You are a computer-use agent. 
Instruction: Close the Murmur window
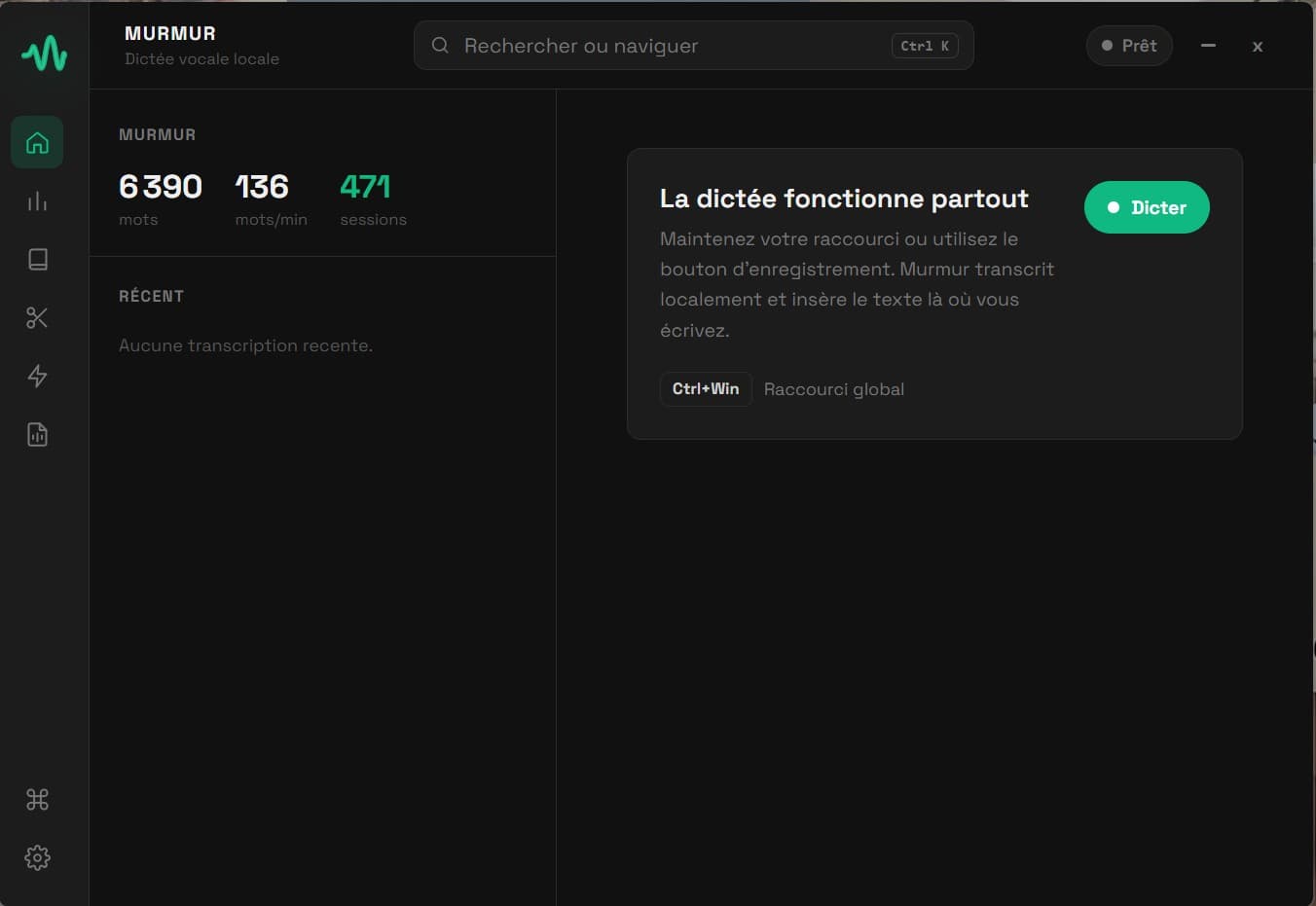click(1258, 46)
